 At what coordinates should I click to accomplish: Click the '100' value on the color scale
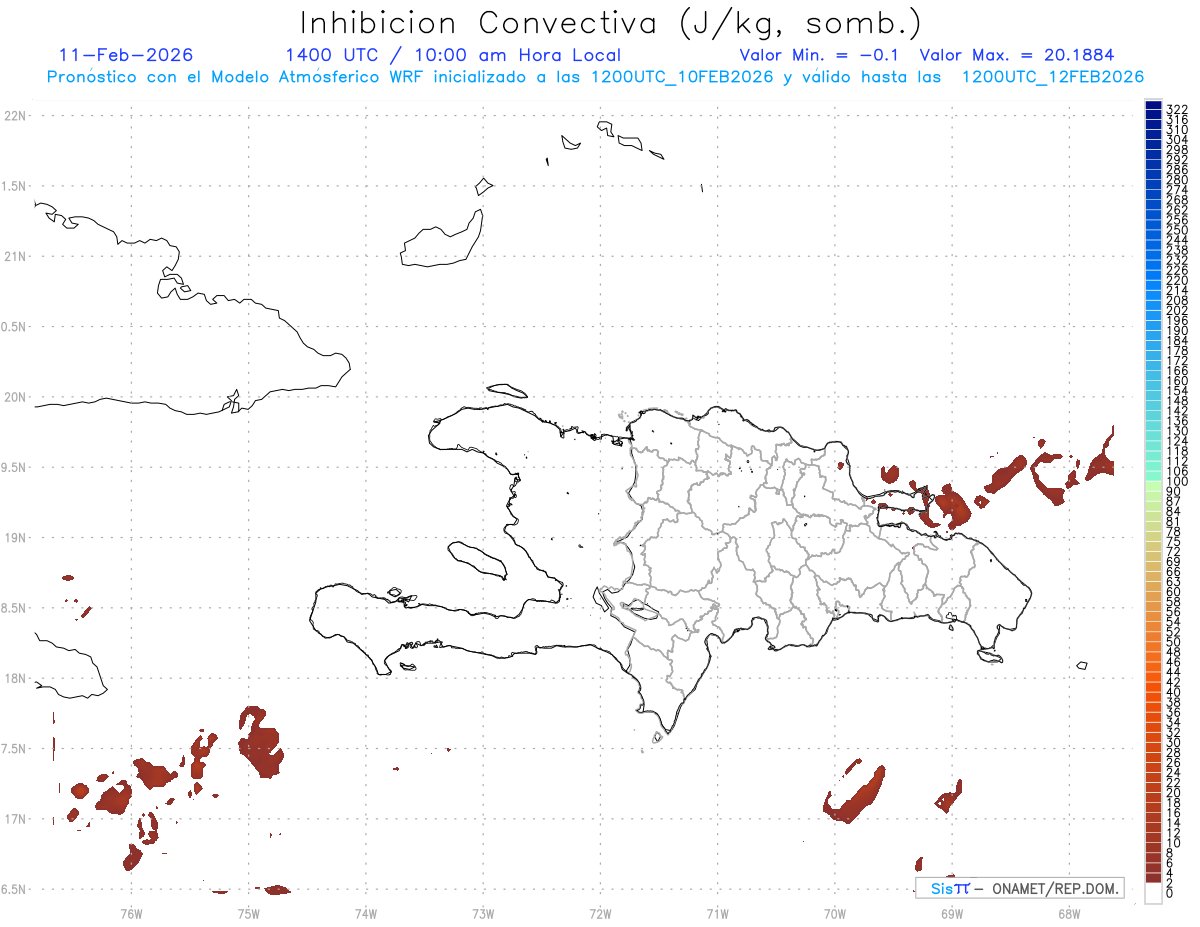tap(1176, 482)
